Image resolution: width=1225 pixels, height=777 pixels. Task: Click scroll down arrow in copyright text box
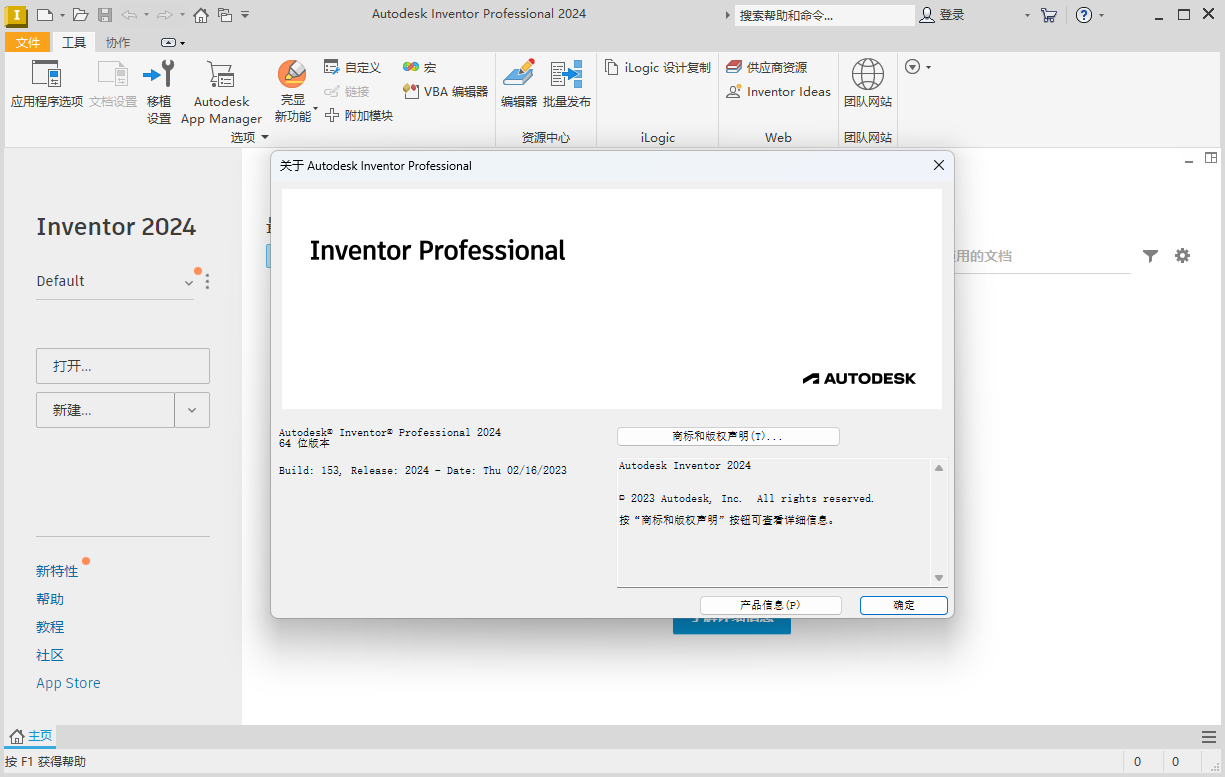pyautogui.click(x=939, y=578)
